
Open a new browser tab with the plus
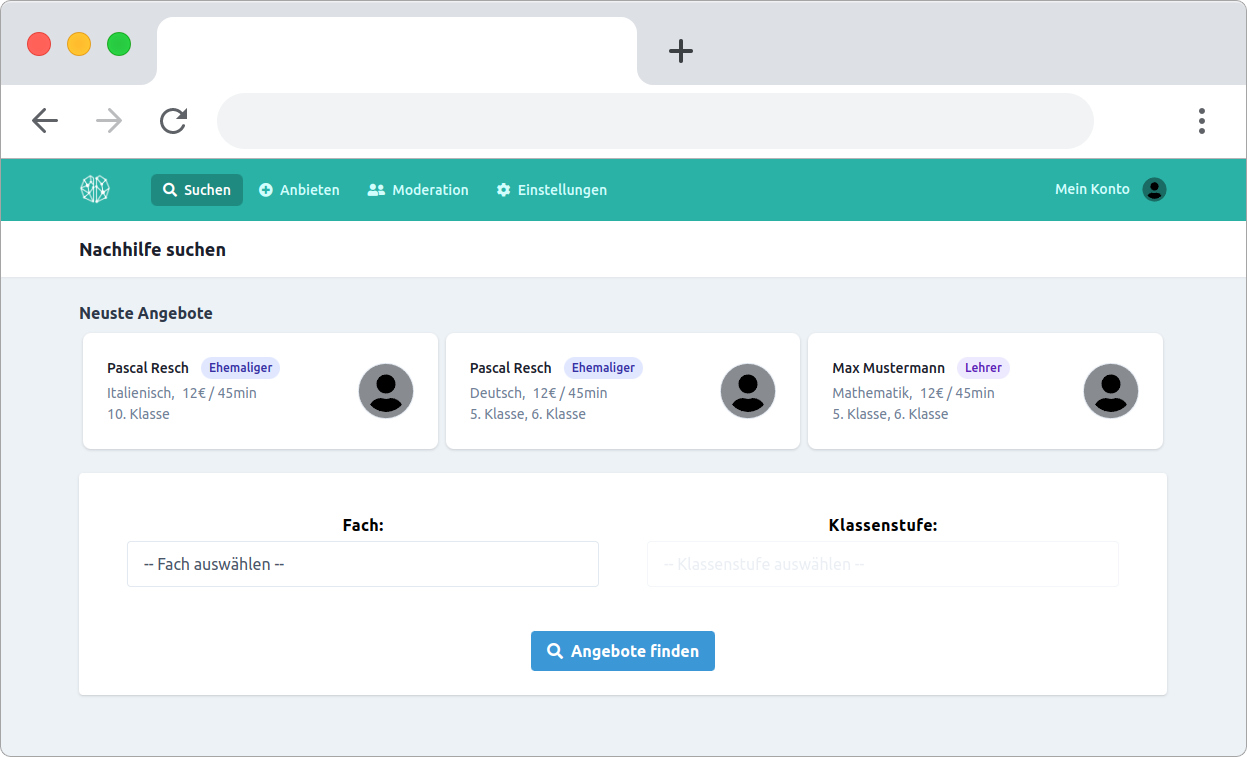(x=680, y=51)
